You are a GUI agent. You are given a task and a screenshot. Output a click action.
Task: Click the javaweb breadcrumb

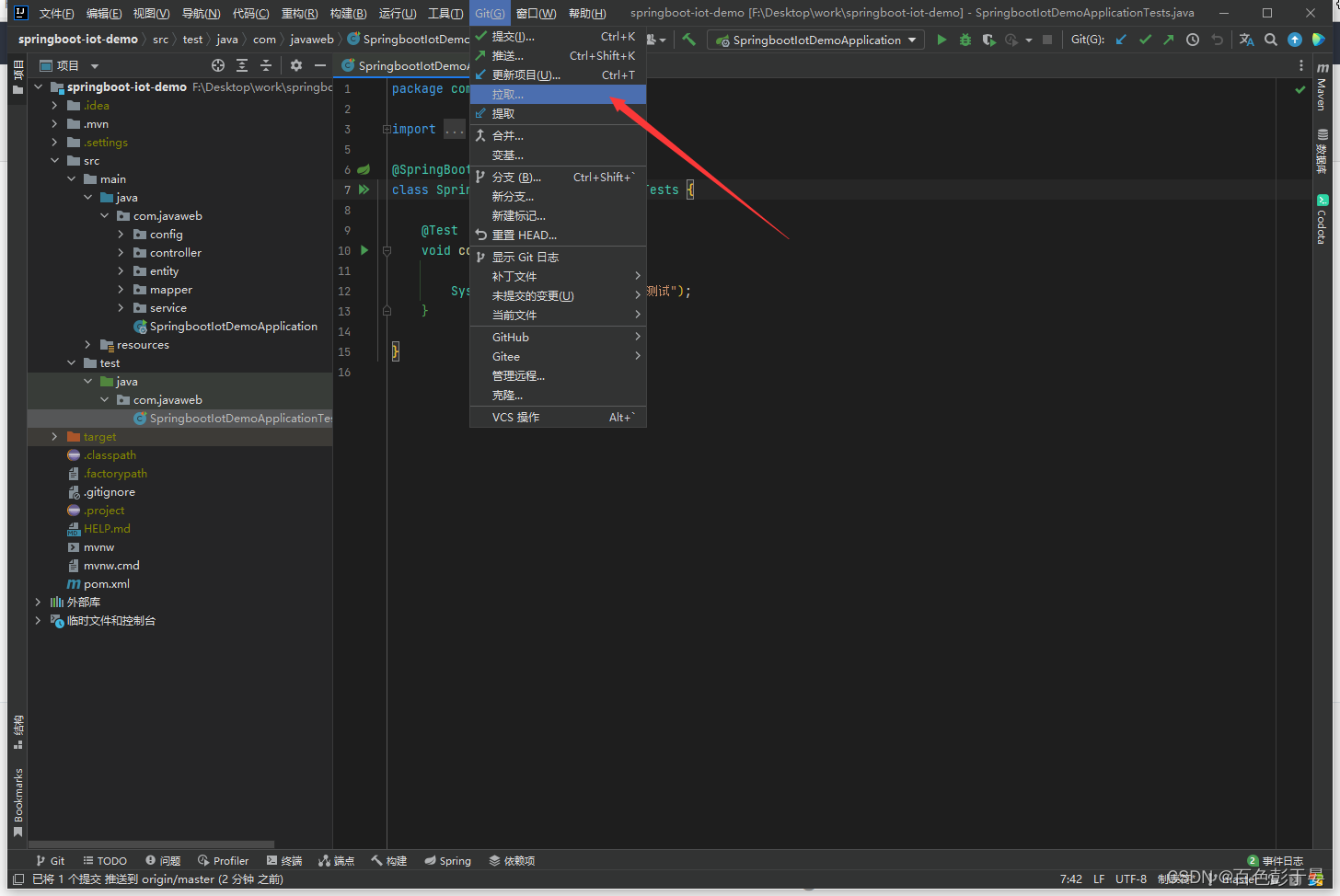(x=312, y=40)
